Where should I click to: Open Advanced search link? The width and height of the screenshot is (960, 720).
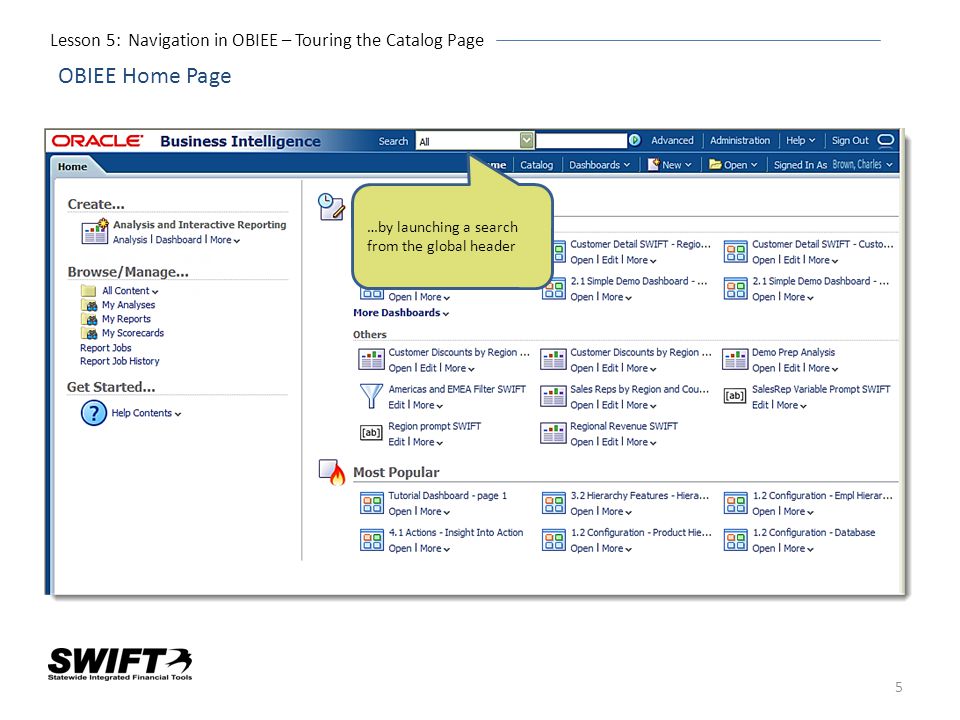(x=672, y=140)
